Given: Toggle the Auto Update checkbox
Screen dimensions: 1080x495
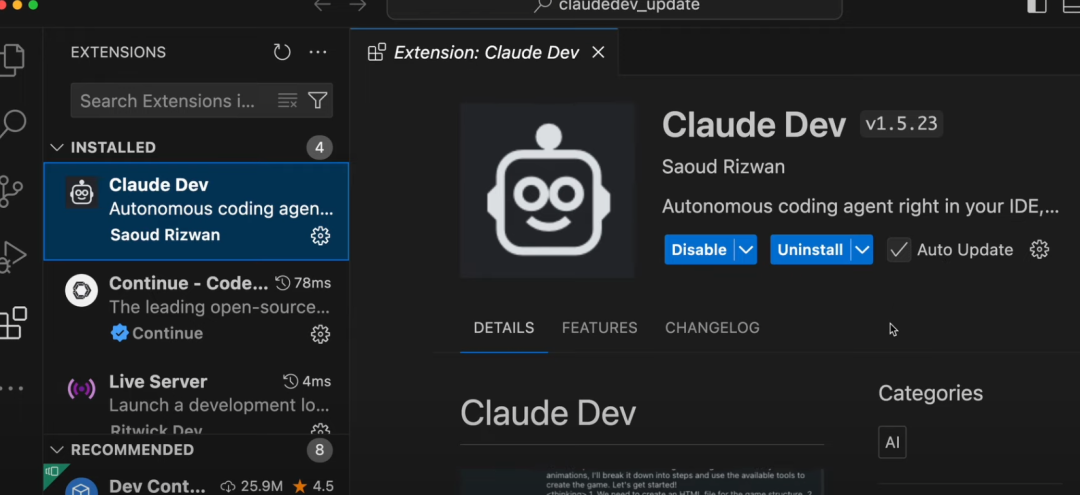Looking at the screenshot, I should pyautogui.click(x=898, y=250).
